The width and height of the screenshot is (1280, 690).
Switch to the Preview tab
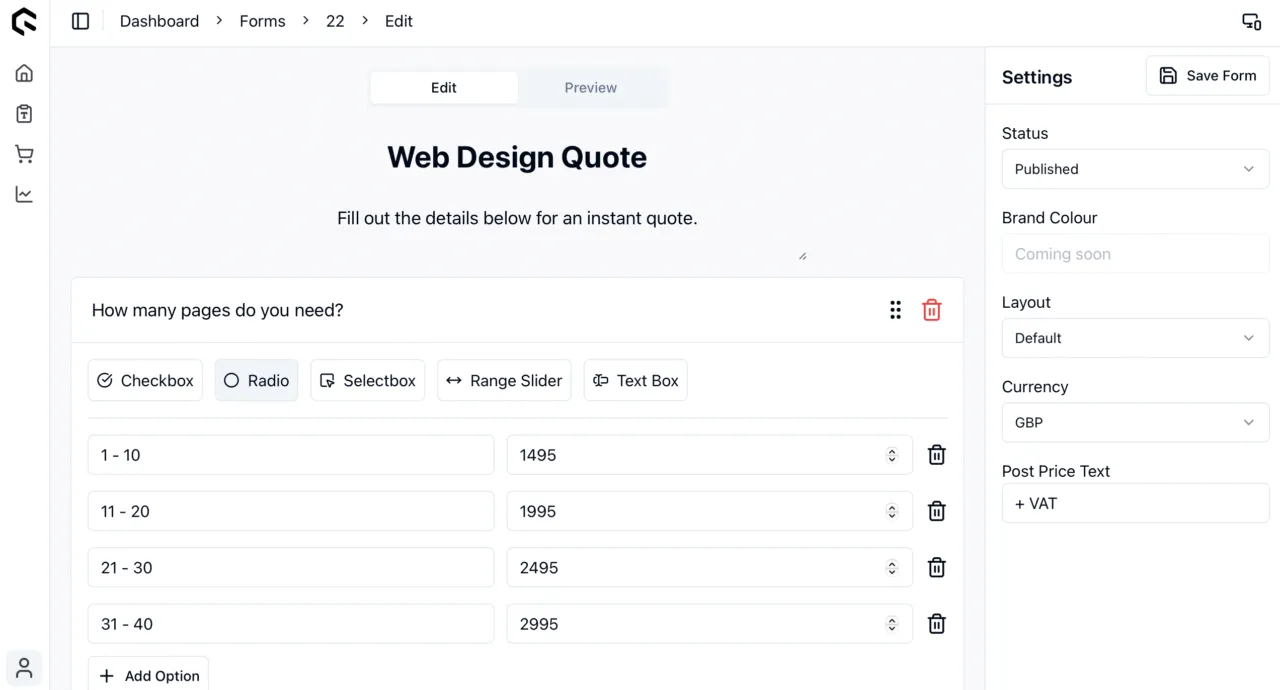(590, 87)
